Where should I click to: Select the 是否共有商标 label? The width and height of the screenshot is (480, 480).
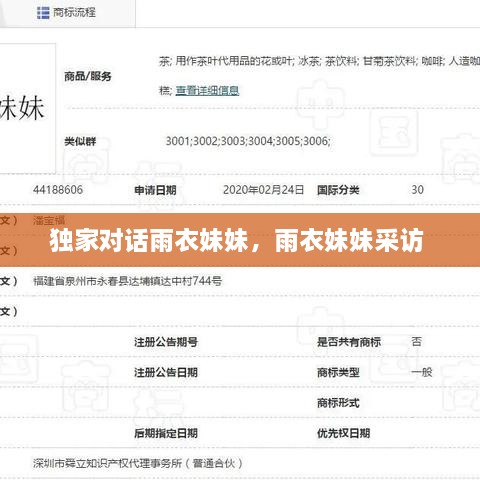click(x=349, y=342)
